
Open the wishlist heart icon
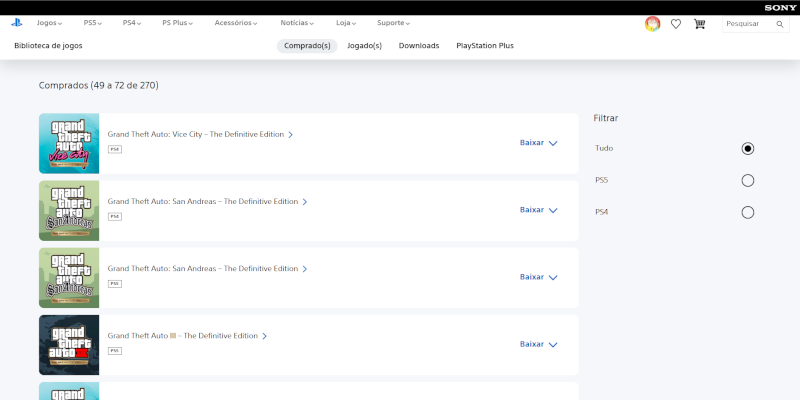(676, 24)
